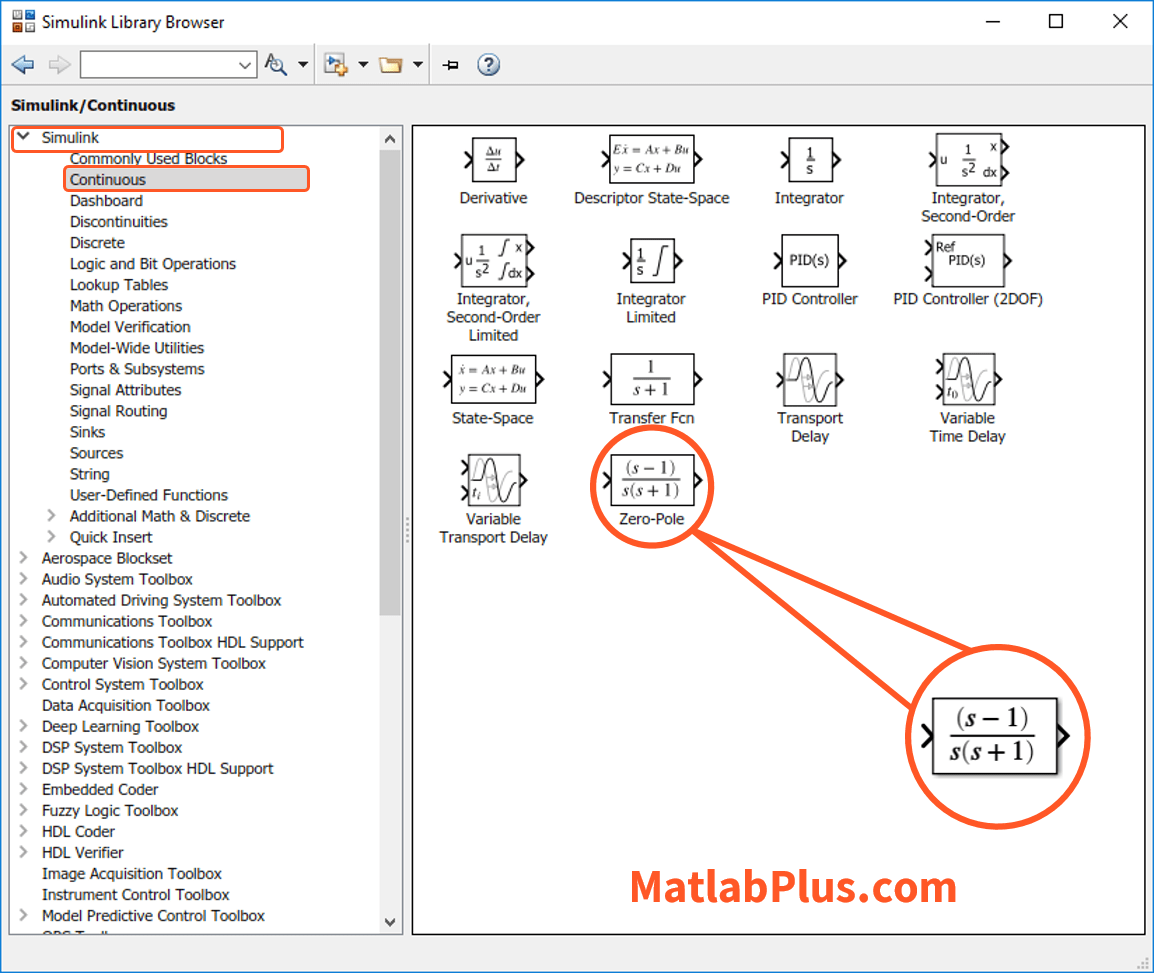Viewport: 1154px width, 973px height.
Task: Select Control System Toolbox entry
Action: [x=122, y=684]
